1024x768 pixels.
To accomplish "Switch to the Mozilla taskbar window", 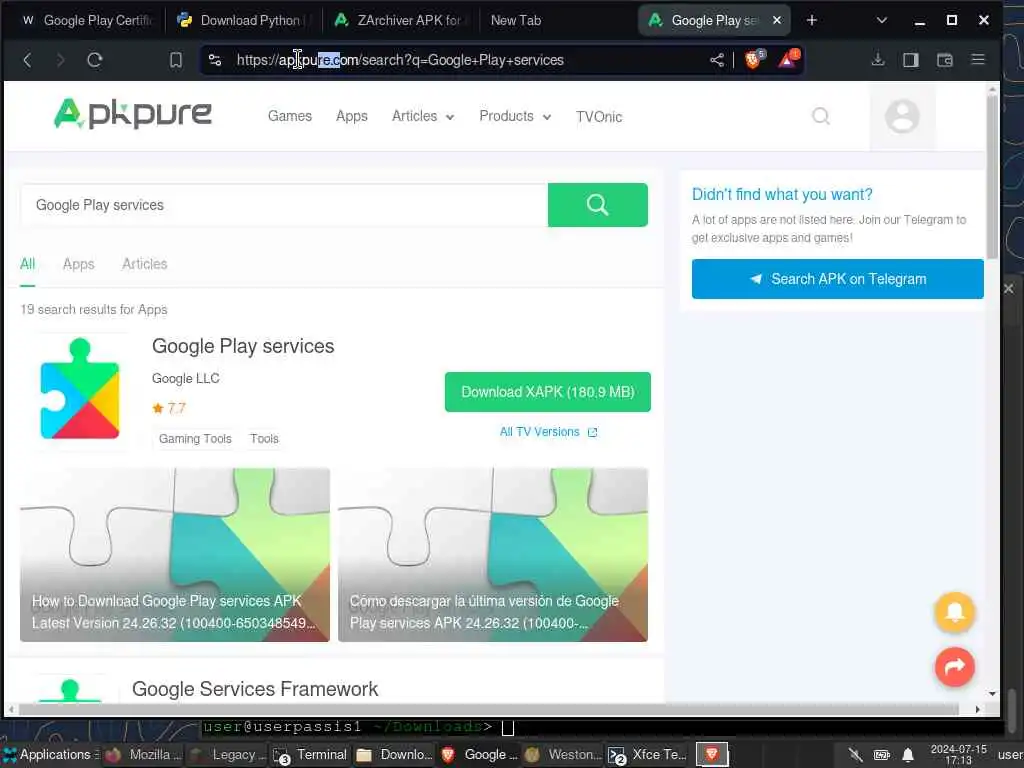I will tap(142, 755).
